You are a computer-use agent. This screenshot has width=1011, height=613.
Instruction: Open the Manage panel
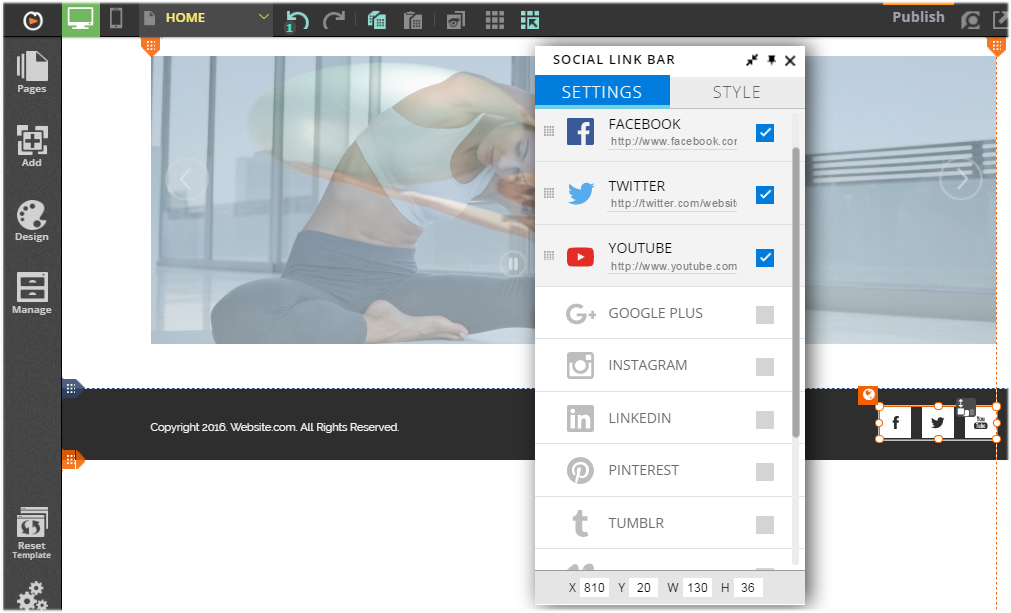[31, 293]
